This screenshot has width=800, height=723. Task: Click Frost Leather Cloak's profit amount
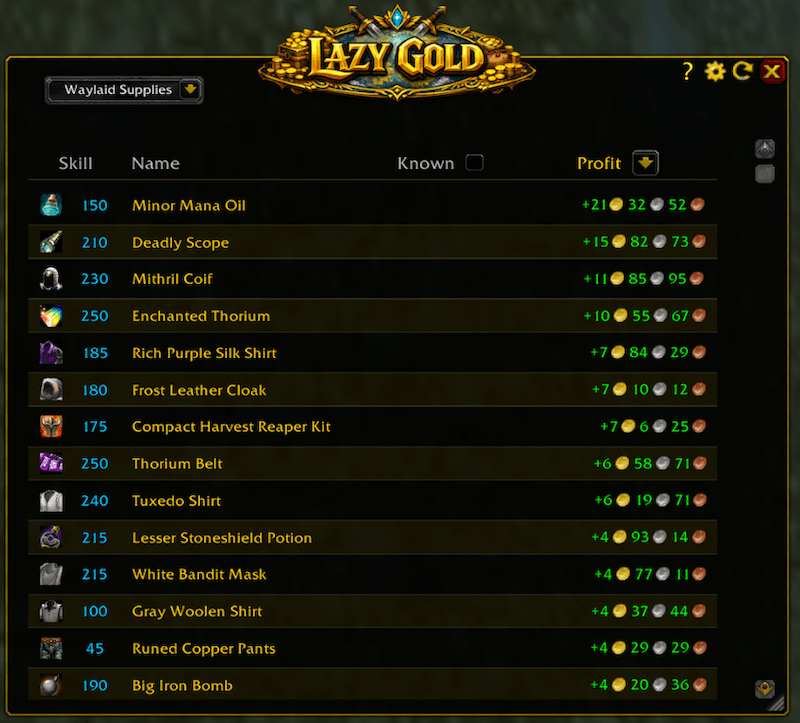pos(648,389)
